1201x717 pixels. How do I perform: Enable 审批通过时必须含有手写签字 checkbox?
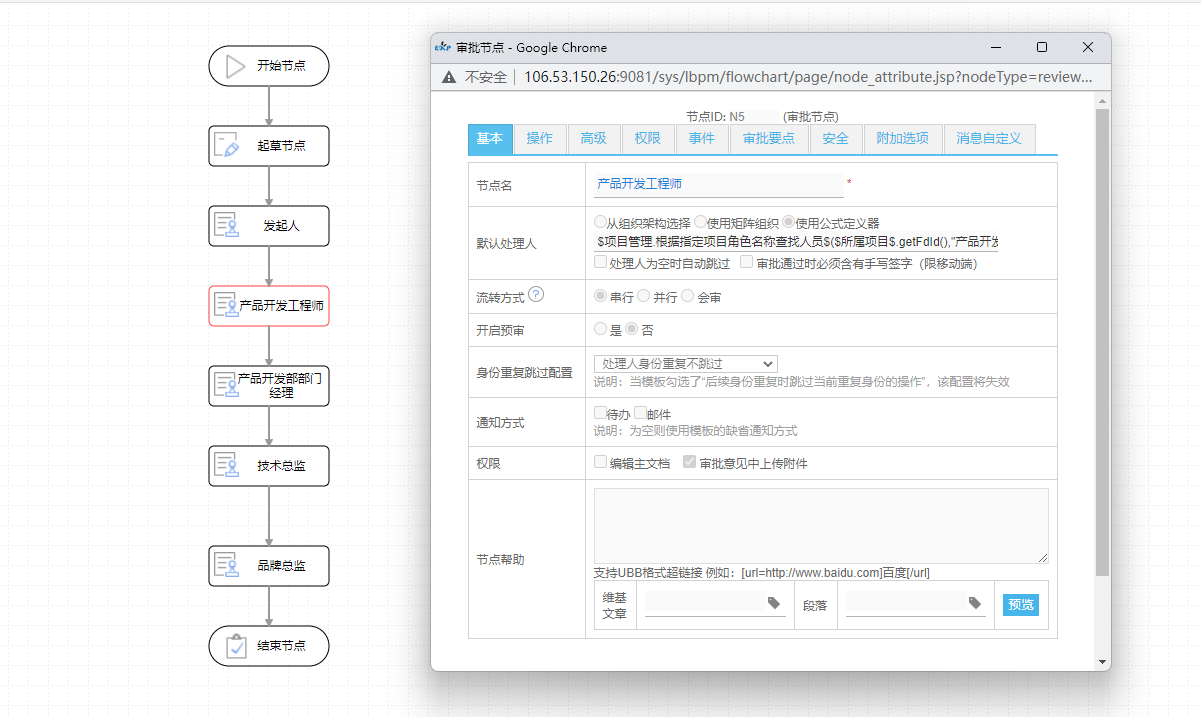click(x=746, y=262)
